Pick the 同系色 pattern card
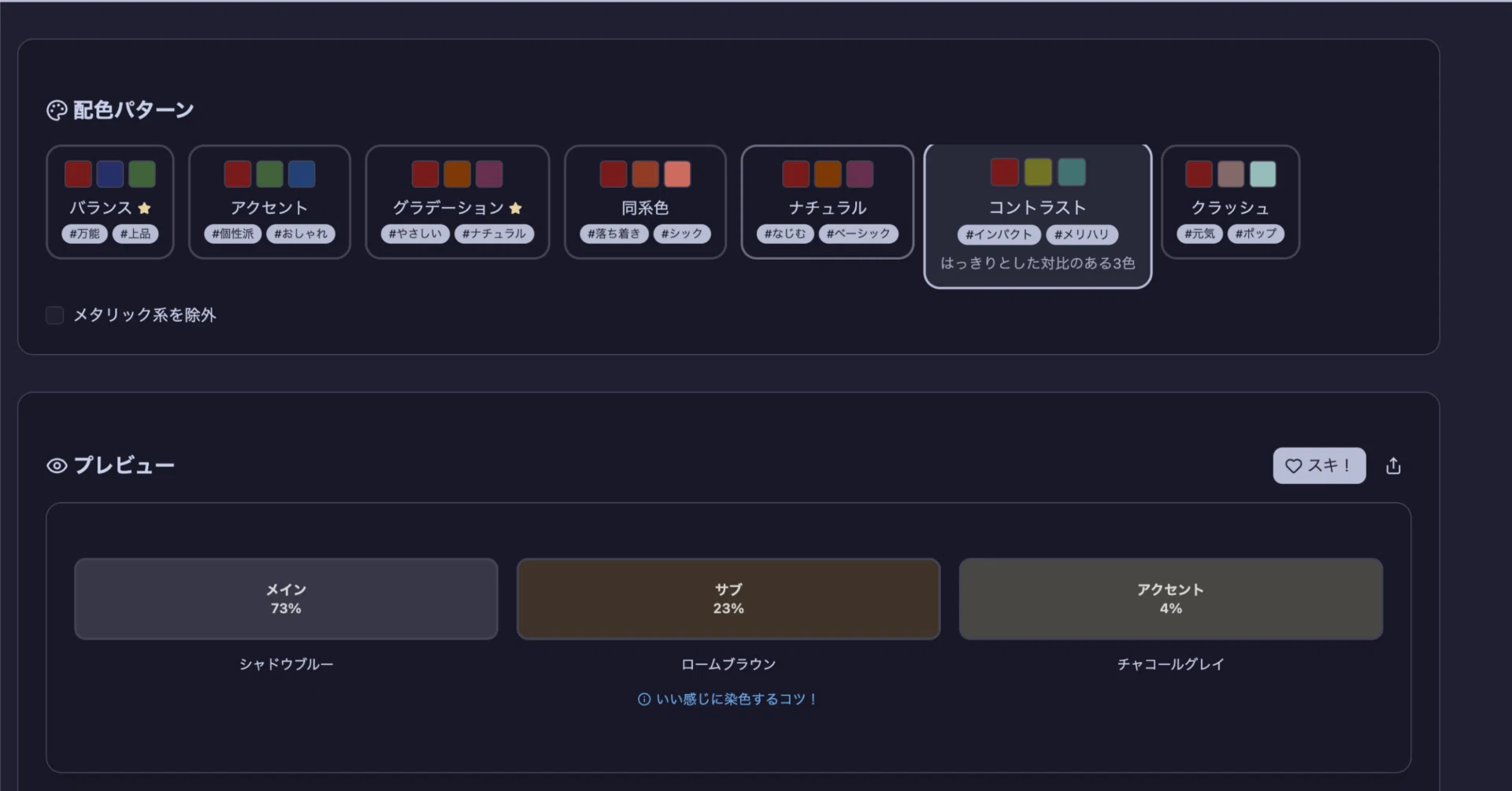 click(x=645, y=201)
